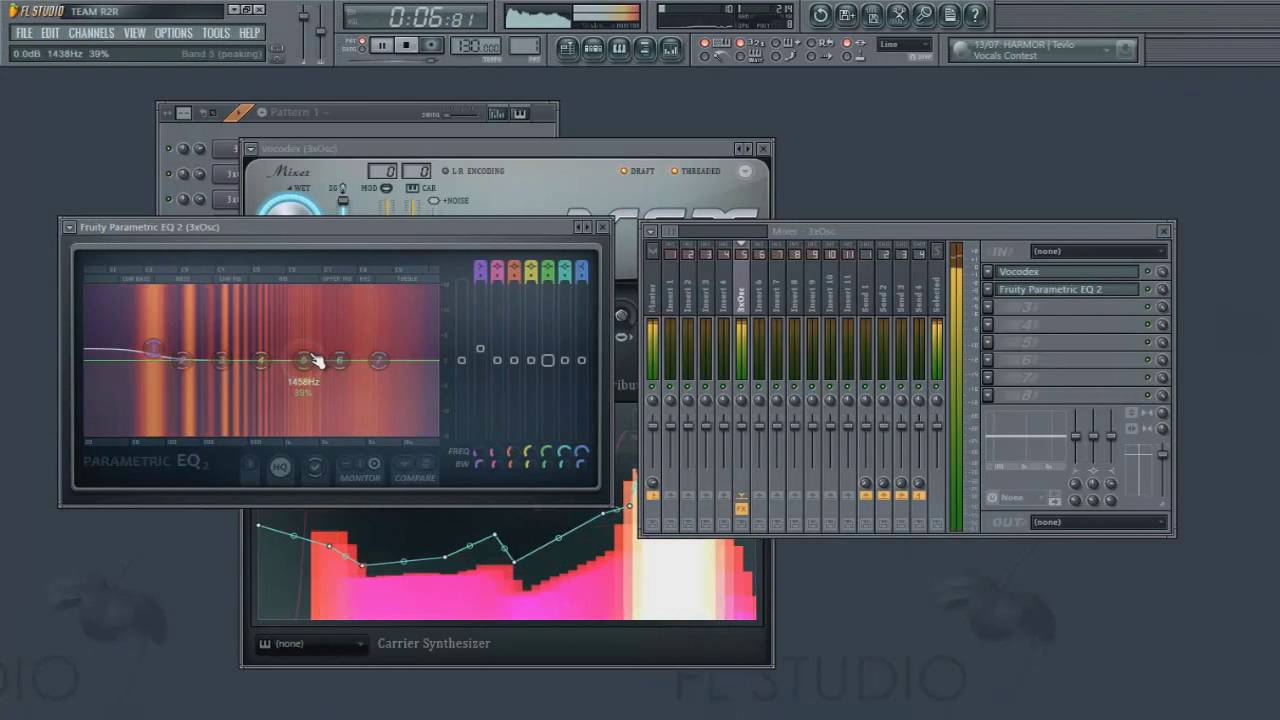Open the EDIT menu
This screenshot has width=1280, height=720.
pyautogui.click(x=50, y=33)
